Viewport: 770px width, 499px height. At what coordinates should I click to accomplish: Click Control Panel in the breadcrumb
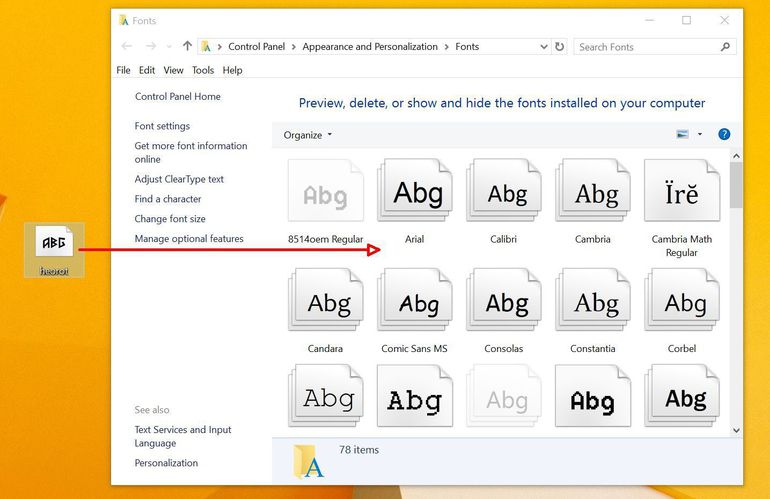pos(256,47)
